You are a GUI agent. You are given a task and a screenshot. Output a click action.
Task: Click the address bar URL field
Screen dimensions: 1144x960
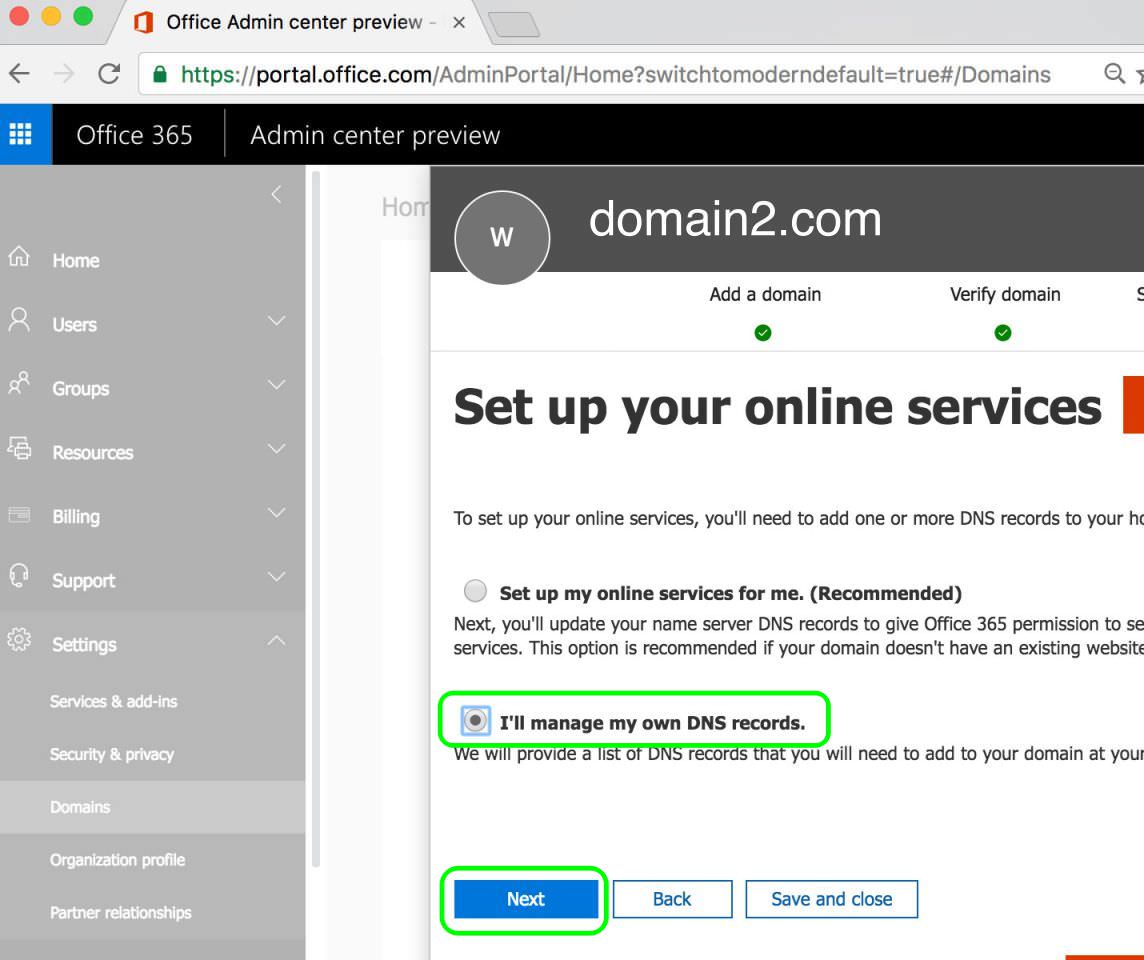(615, 74)
